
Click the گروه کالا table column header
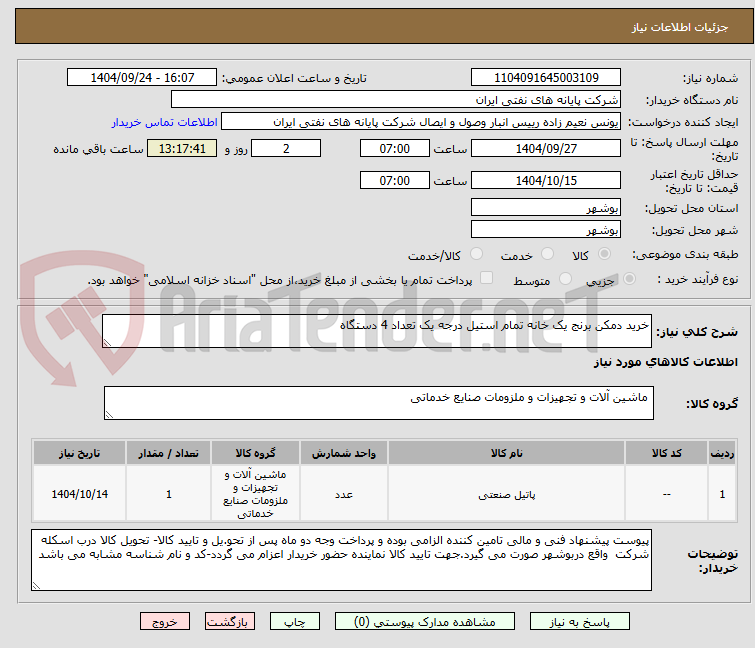tap(255, 453)
